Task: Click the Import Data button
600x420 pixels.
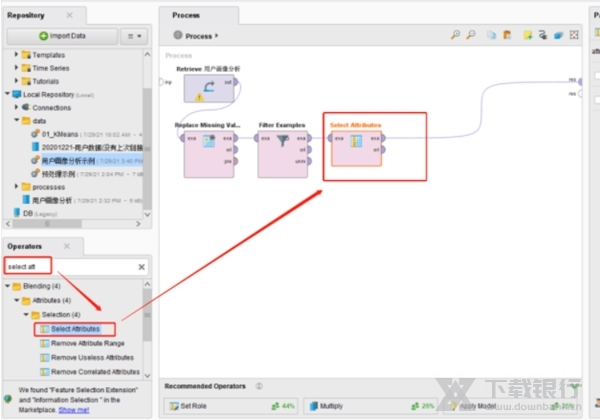Action: (x=64, y=36)
